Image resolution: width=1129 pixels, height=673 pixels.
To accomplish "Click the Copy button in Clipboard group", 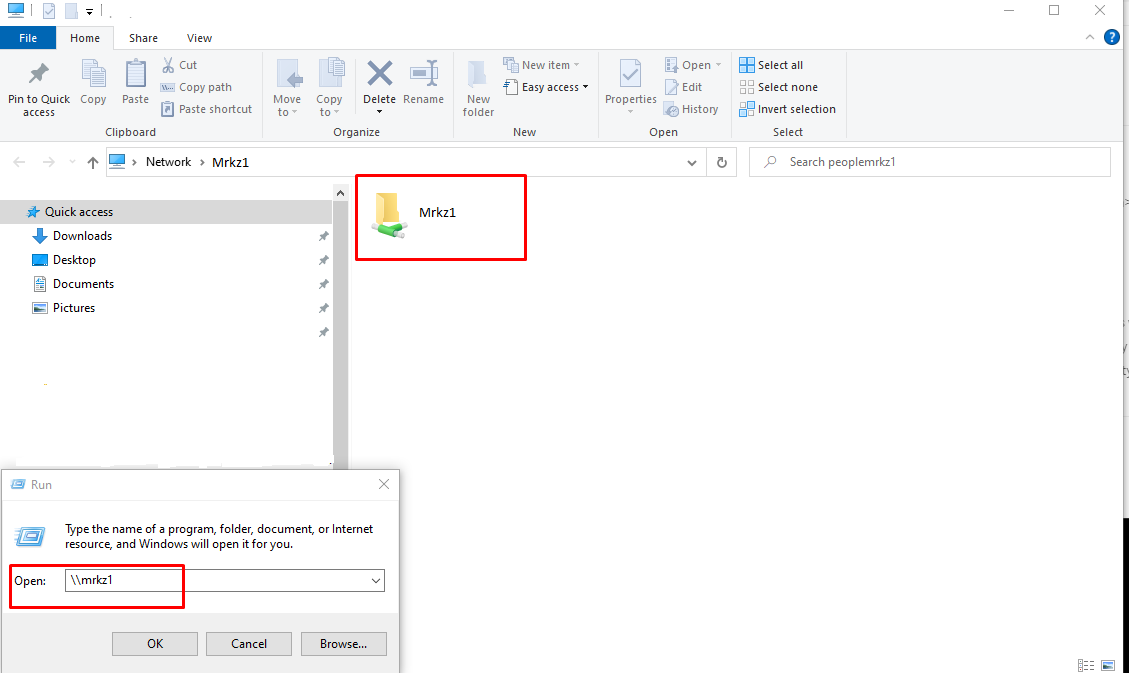I will pos(93,83).
